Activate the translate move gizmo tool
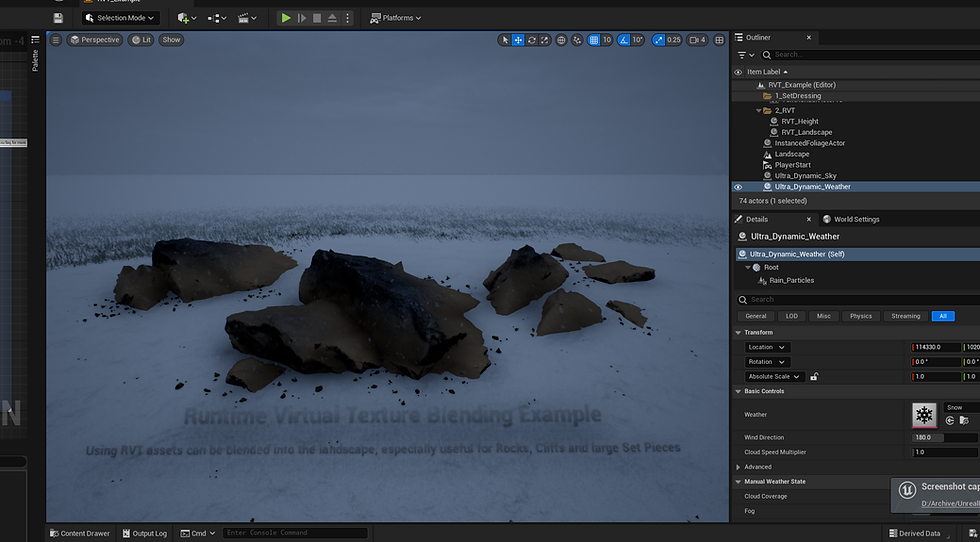The width and height of the screenshot is (980, 542). pos(518,40)
